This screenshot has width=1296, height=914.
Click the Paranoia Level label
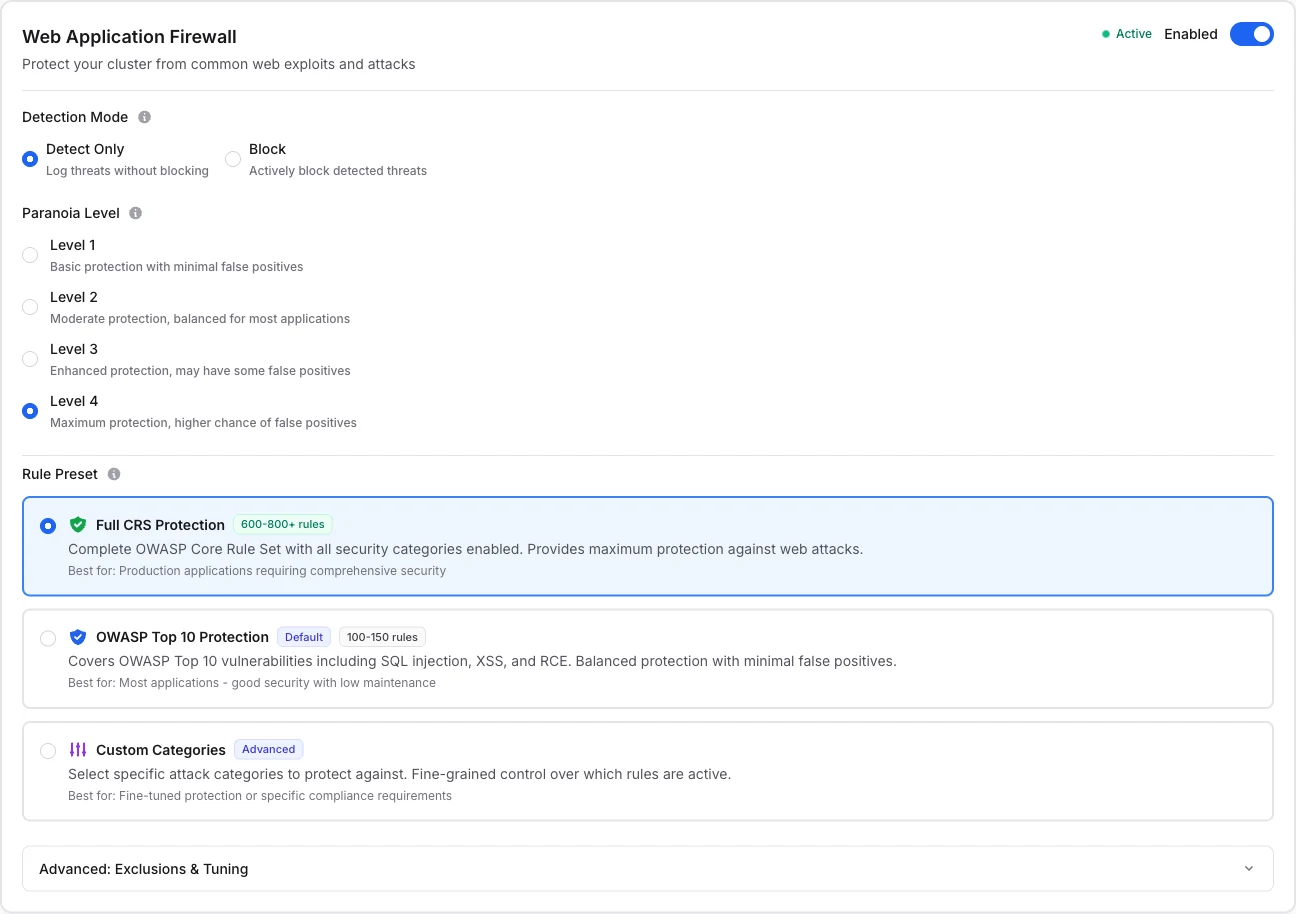pyautogui.click(x=71, y=213)
